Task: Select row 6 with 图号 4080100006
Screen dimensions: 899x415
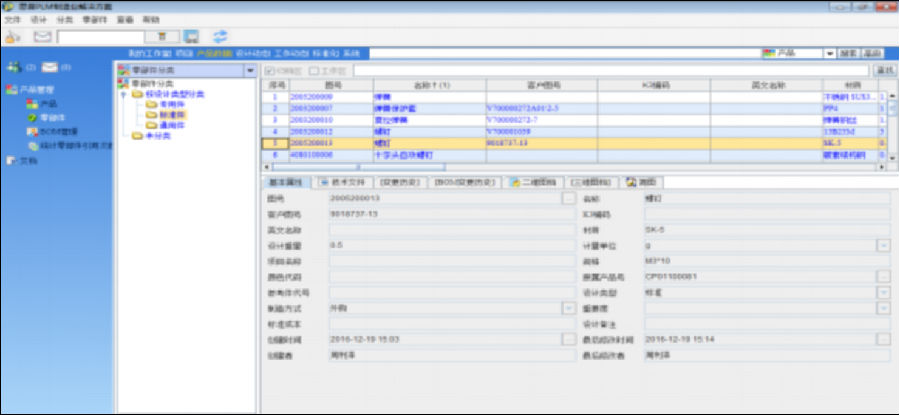Action: pos(570,155)
